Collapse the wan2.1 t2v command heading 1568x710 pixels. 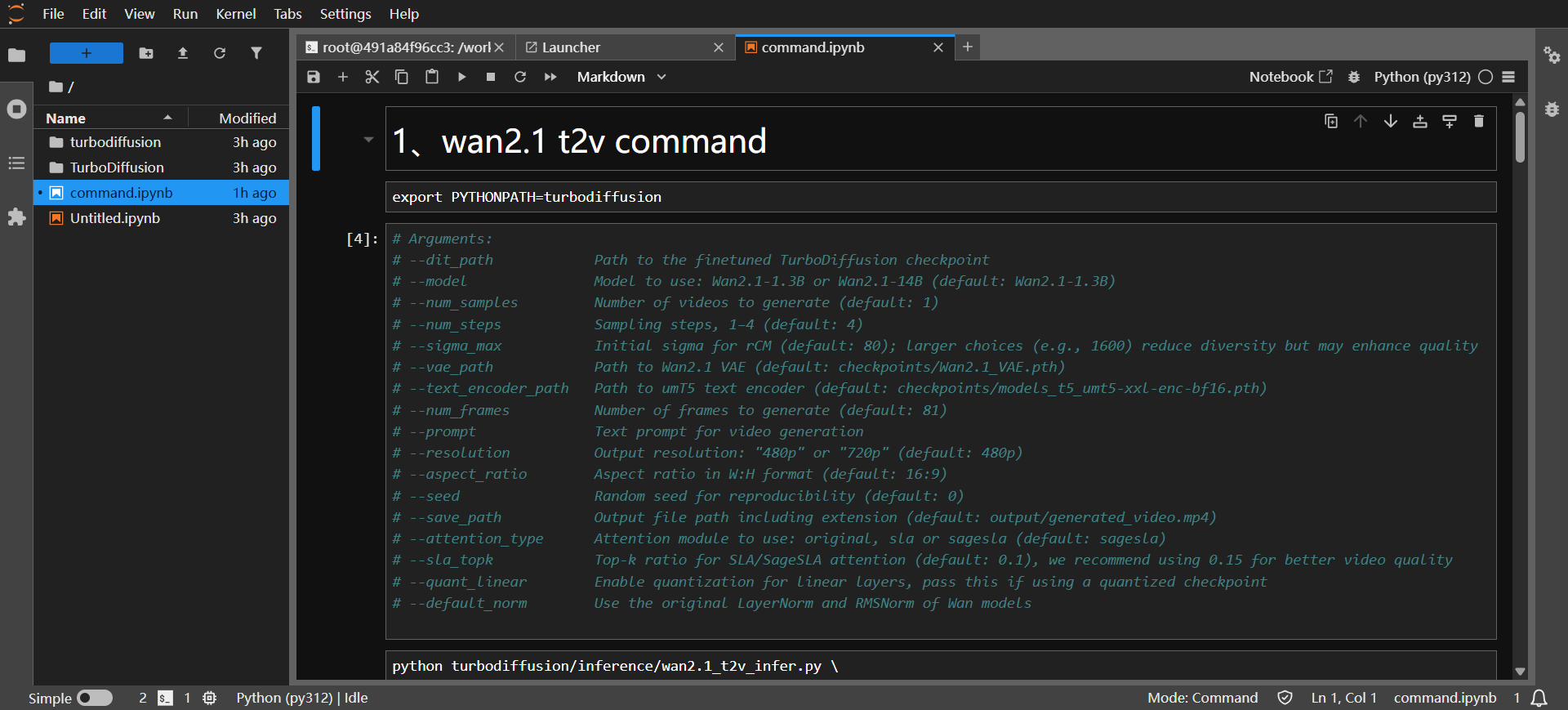tap(368, 140)
